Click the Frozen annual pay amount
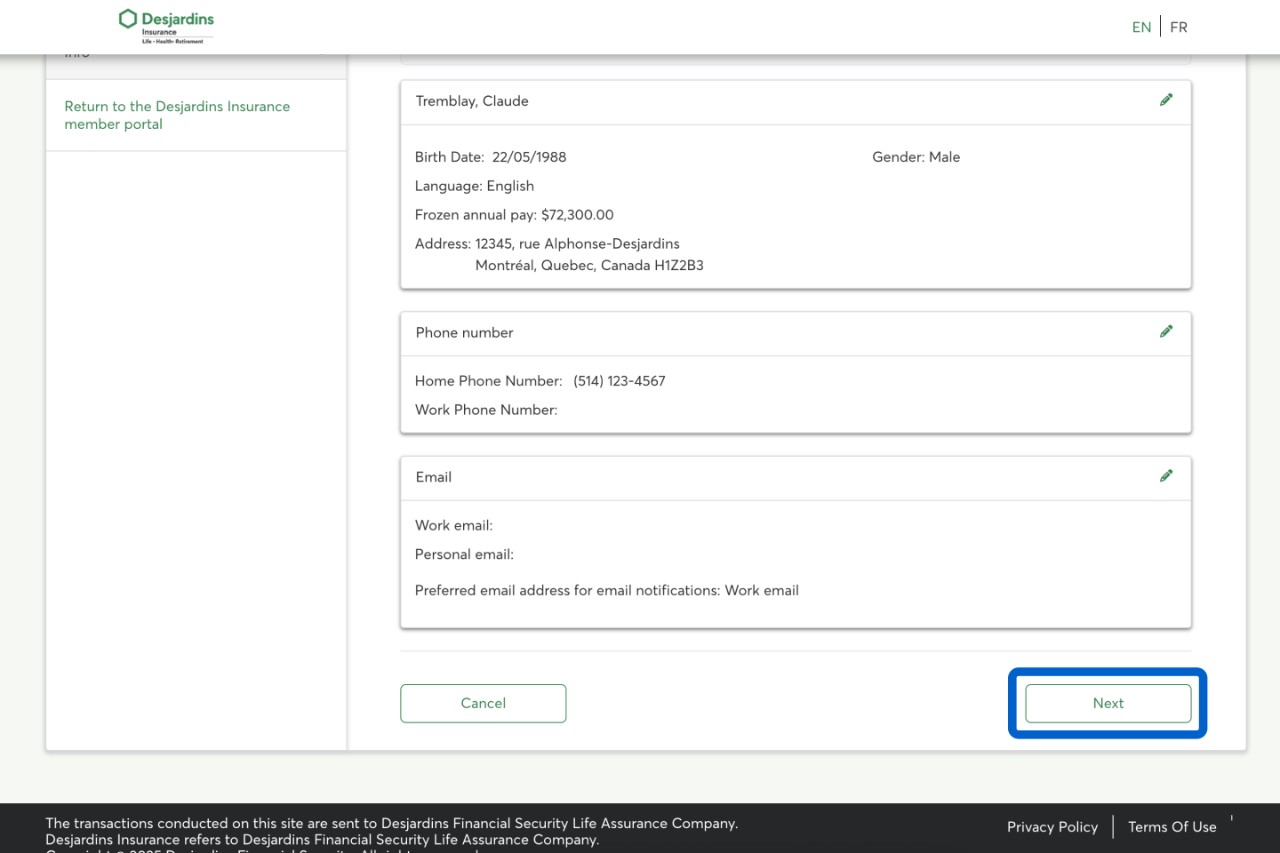The image size is (1280, 853). pyautogui.click(x=577, y=215)
